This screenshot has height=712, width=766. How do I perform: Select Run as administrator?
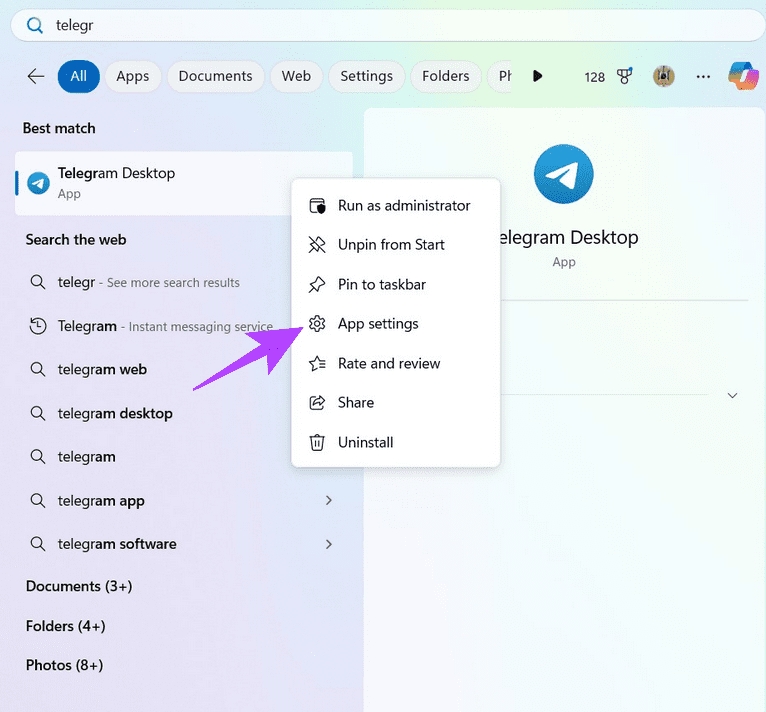click(x=403, y=205)
